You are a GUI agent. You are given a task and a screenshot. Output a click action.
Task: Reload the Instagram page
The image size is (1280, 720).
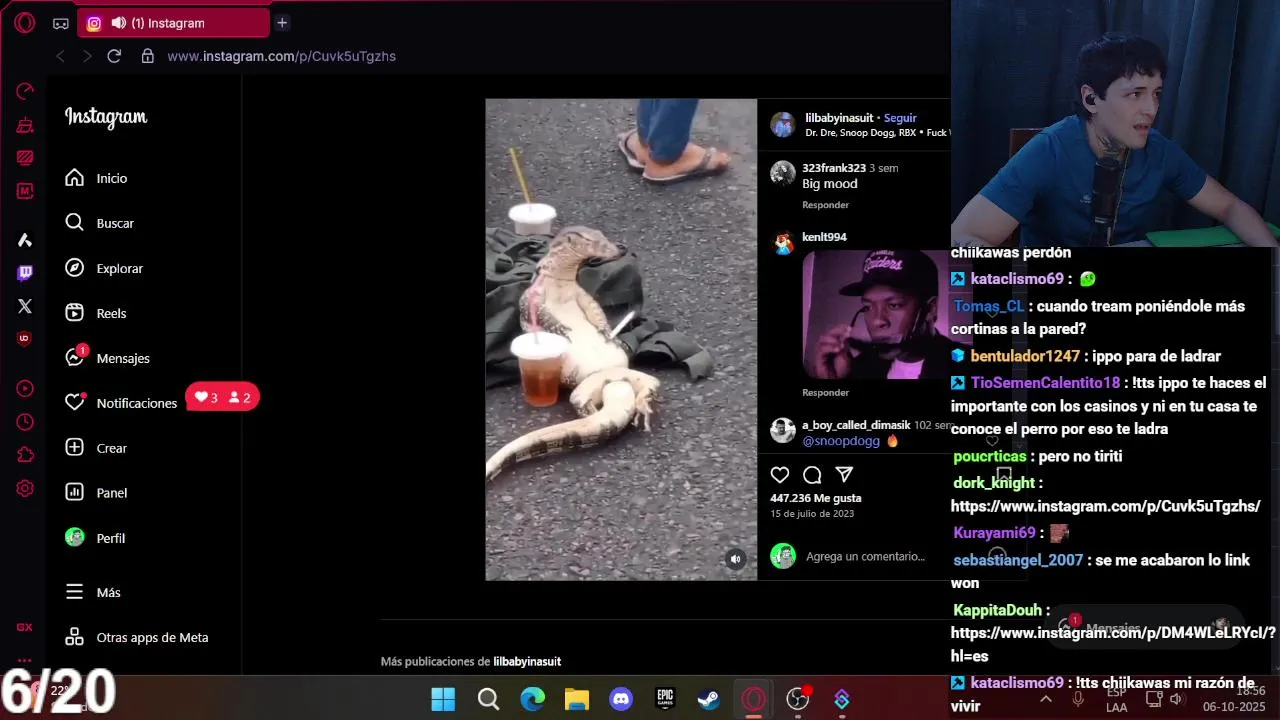114,56
